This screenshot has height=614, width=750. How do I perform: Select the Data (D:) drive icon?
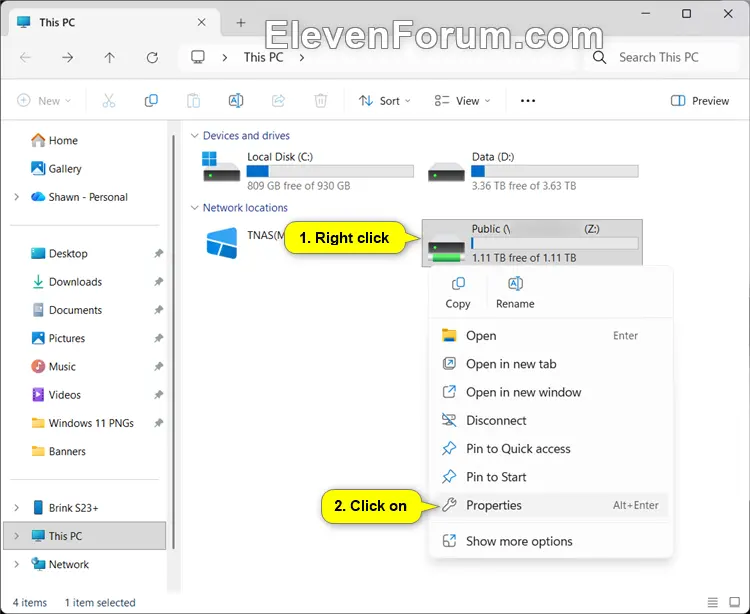point(446,172)
